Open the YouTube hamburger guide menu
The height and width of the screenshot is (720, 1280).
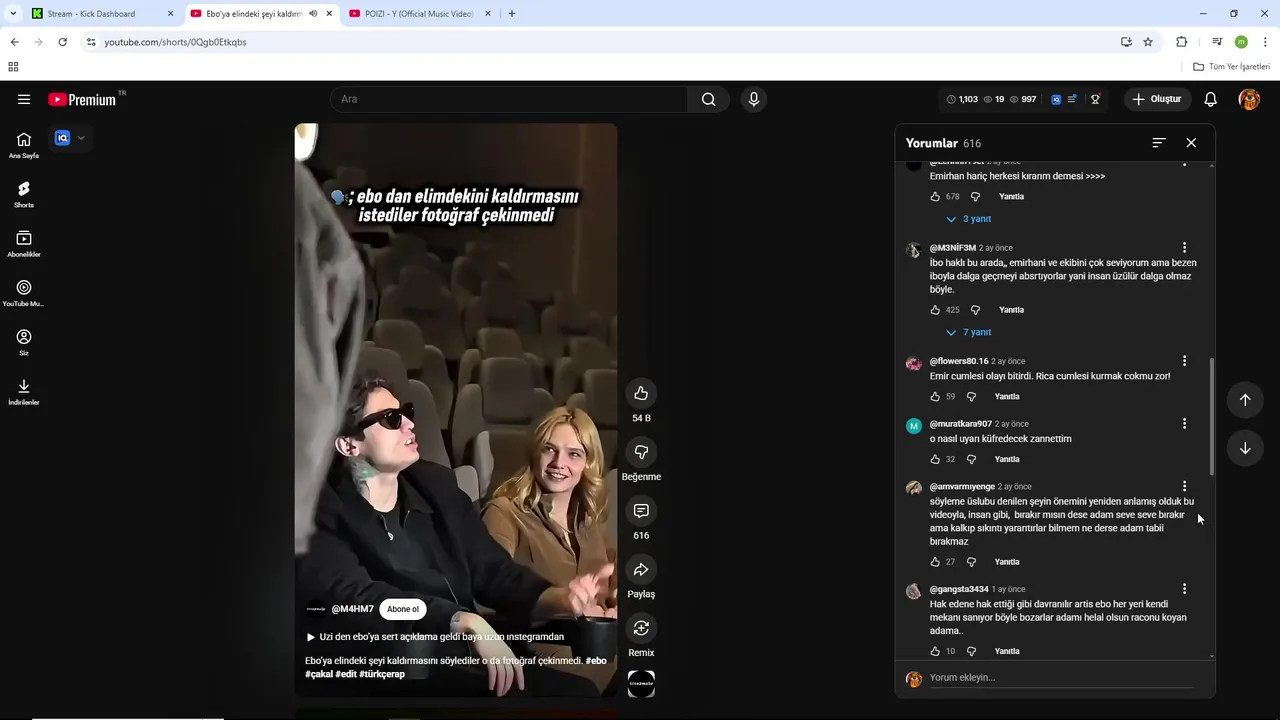tap(24, 99)
